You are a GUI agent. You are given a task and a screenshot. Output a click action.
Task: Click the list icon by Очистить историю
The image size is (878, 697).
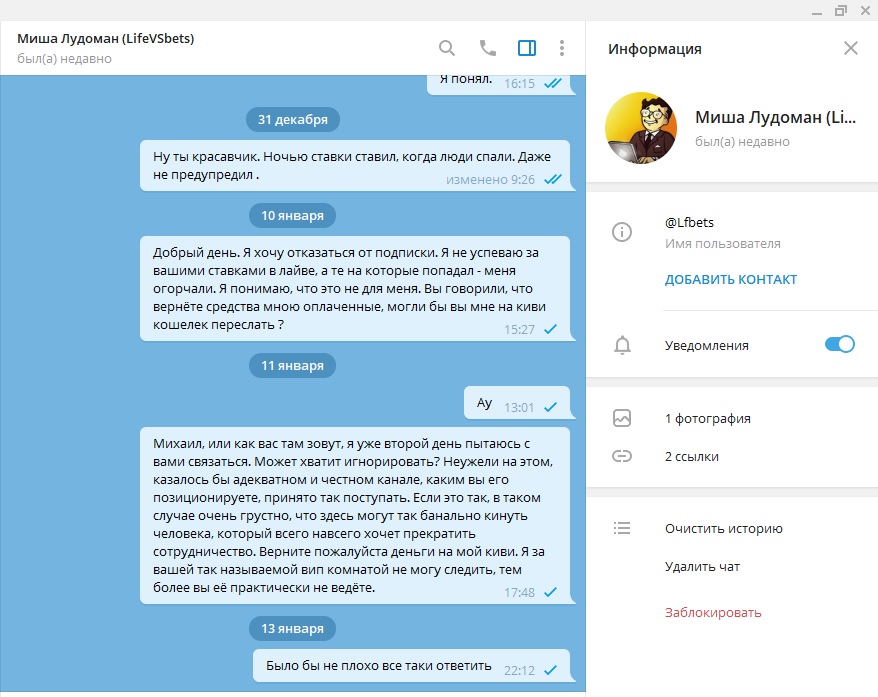(x=622, y=528)
